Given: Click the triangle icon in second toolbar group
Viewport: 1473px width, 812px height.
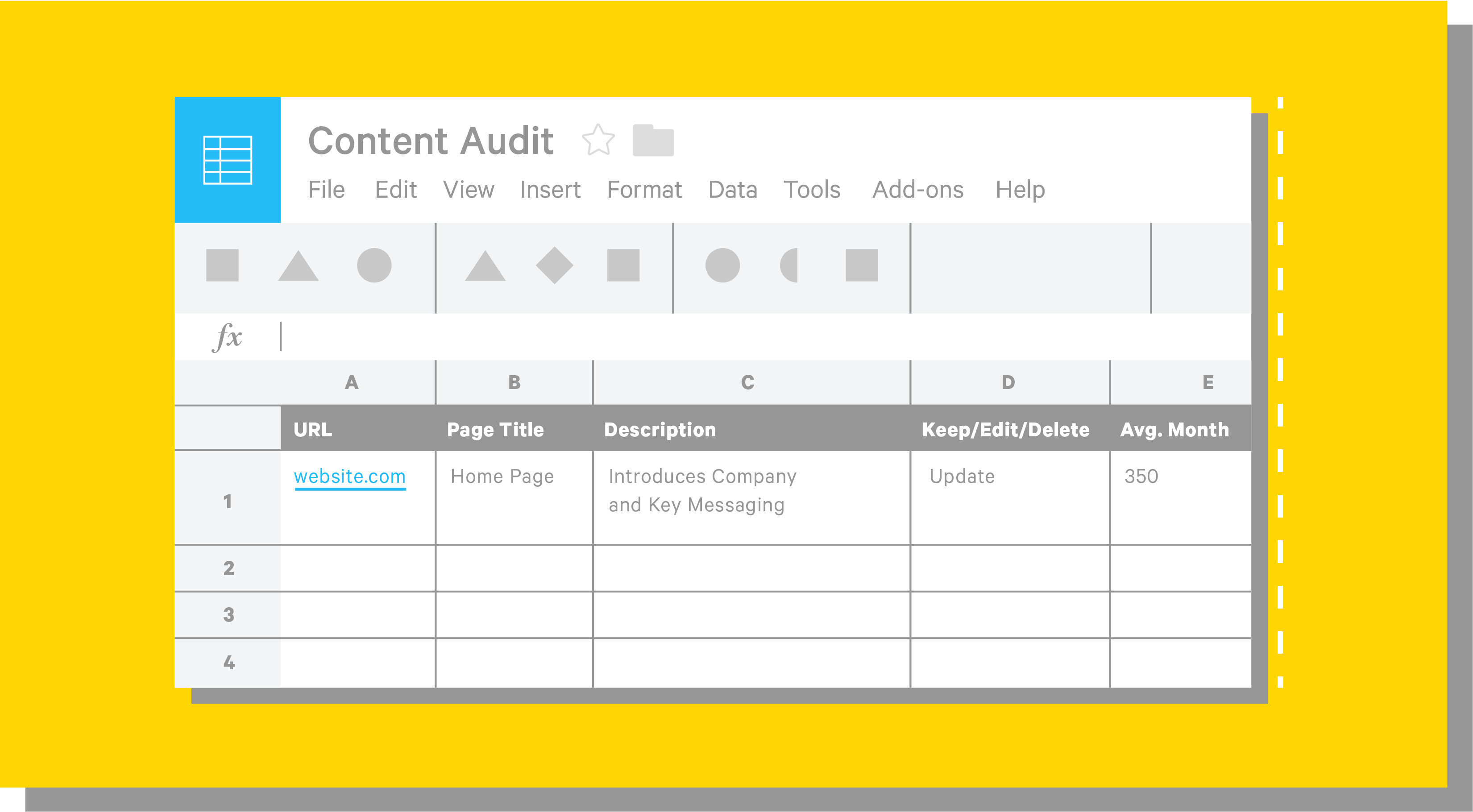Looking at the screenshot, I should pos(485,265).
